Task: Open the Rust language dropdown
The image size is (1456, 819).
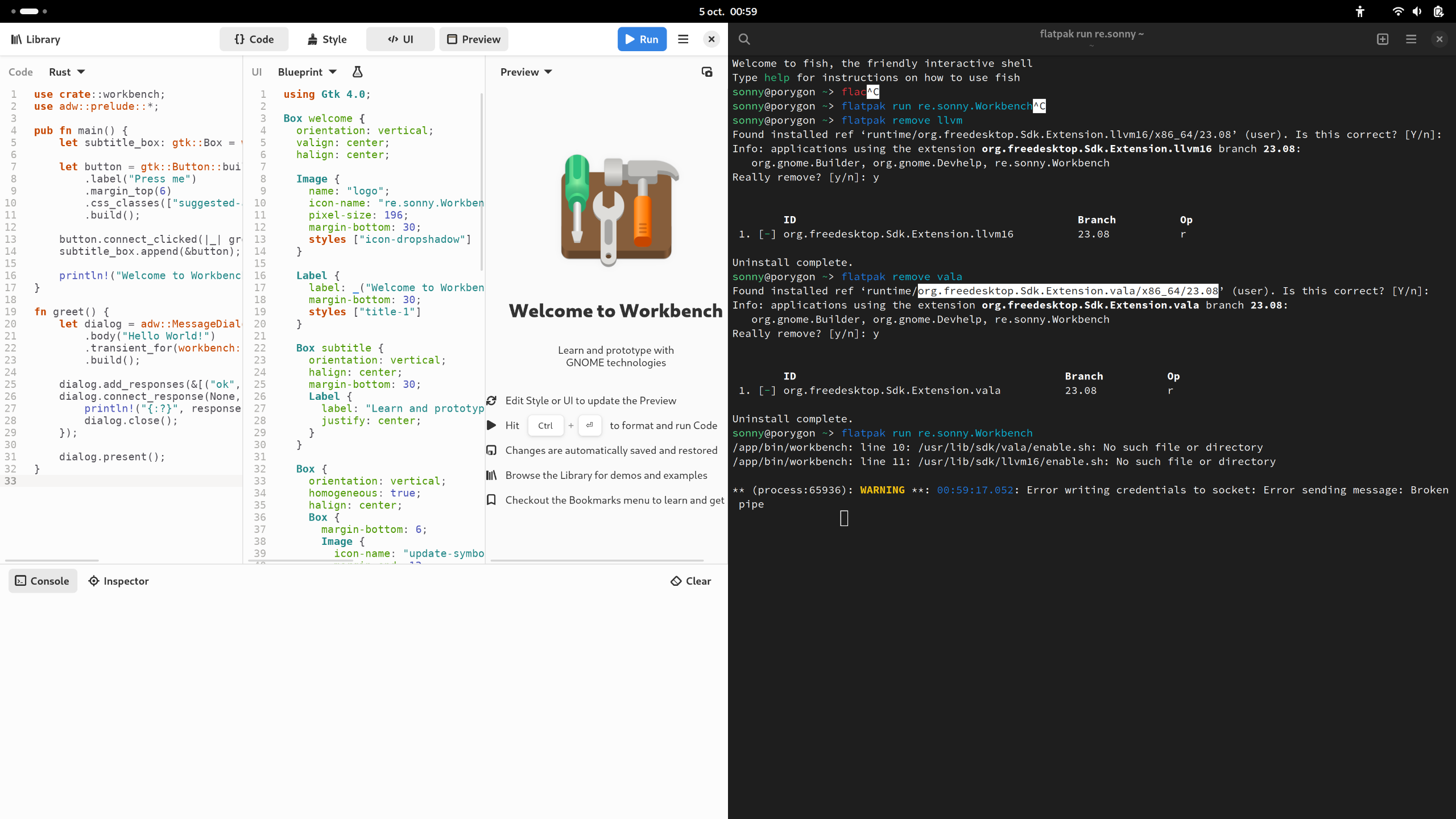Action: pyautogui.click(x=67, y=72)
